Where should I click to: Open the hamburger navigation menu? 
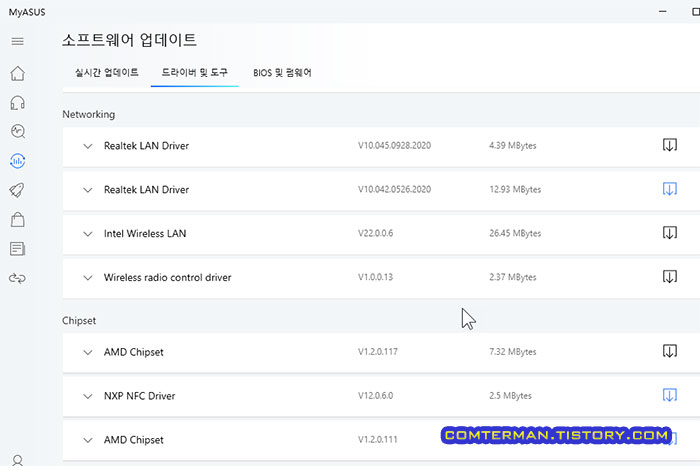click(17, 42)
